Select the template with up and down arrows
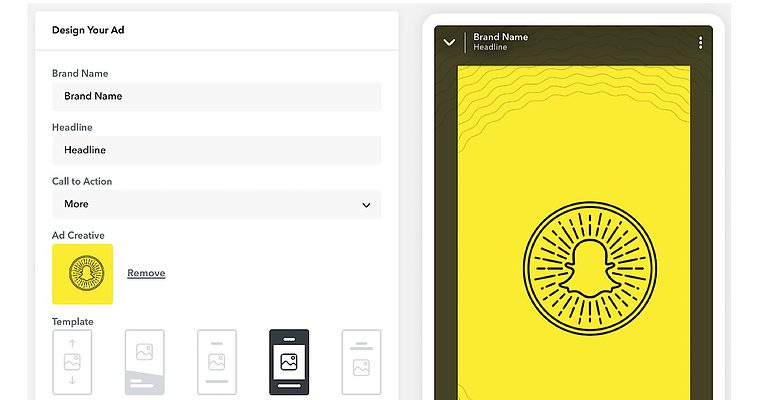 coord(72,362)
